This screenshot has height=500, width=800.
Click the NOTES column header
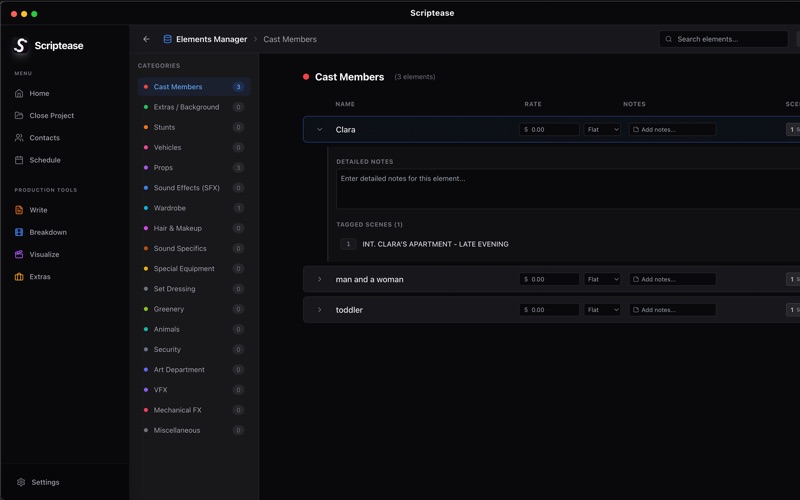click(x=634, y=104)
